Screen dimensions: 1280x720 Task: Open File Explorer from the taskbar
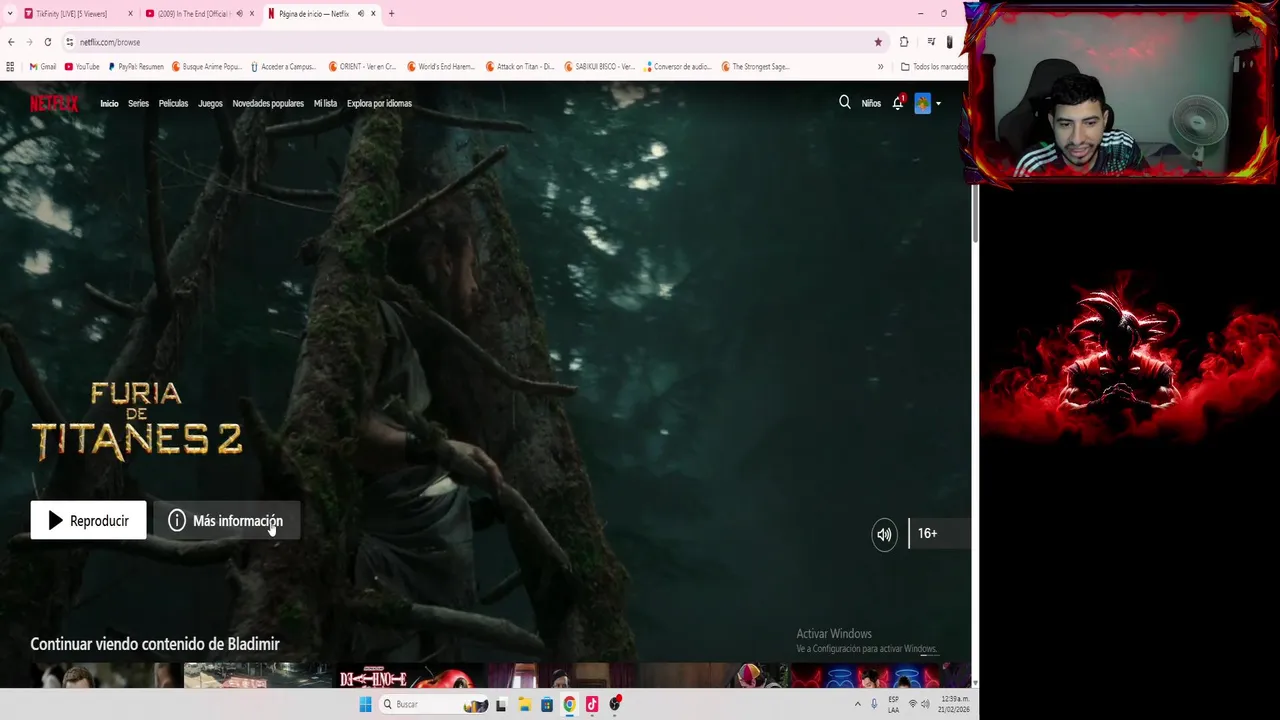click(x=524, y=704)
